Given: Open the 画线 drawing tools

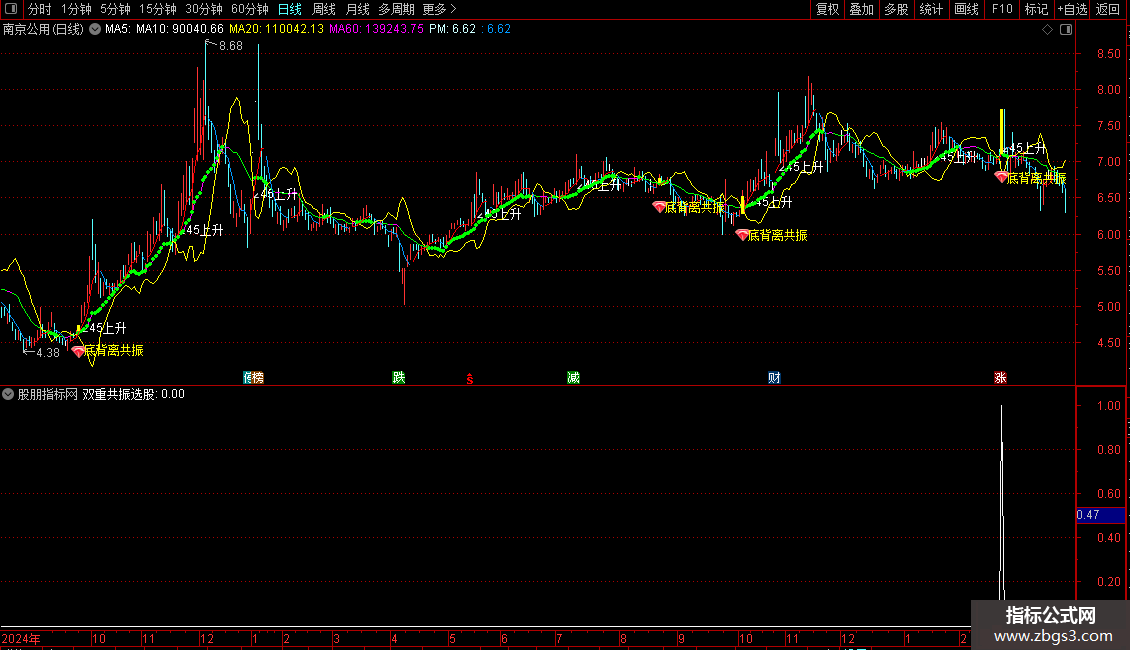Looking at the screenshot, I should [x=966, y=9].
